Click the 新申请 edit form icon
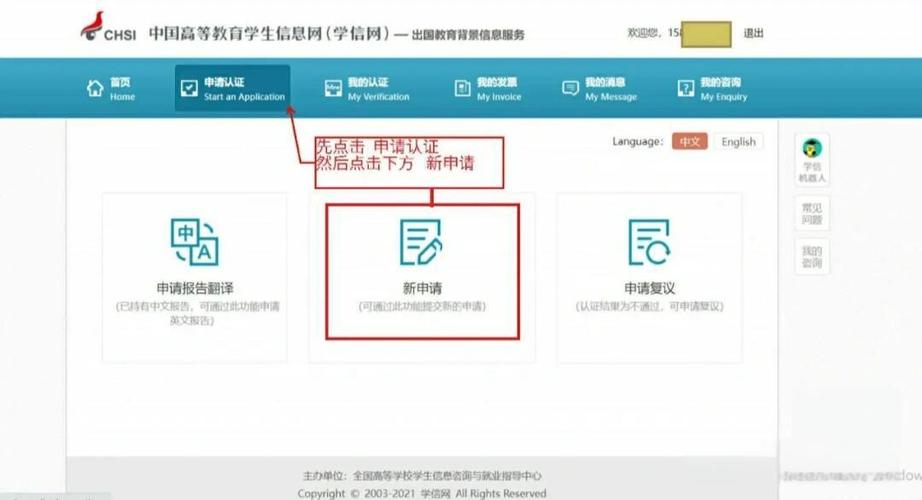The height and width of the screenshot is (500, 922). 421,242
